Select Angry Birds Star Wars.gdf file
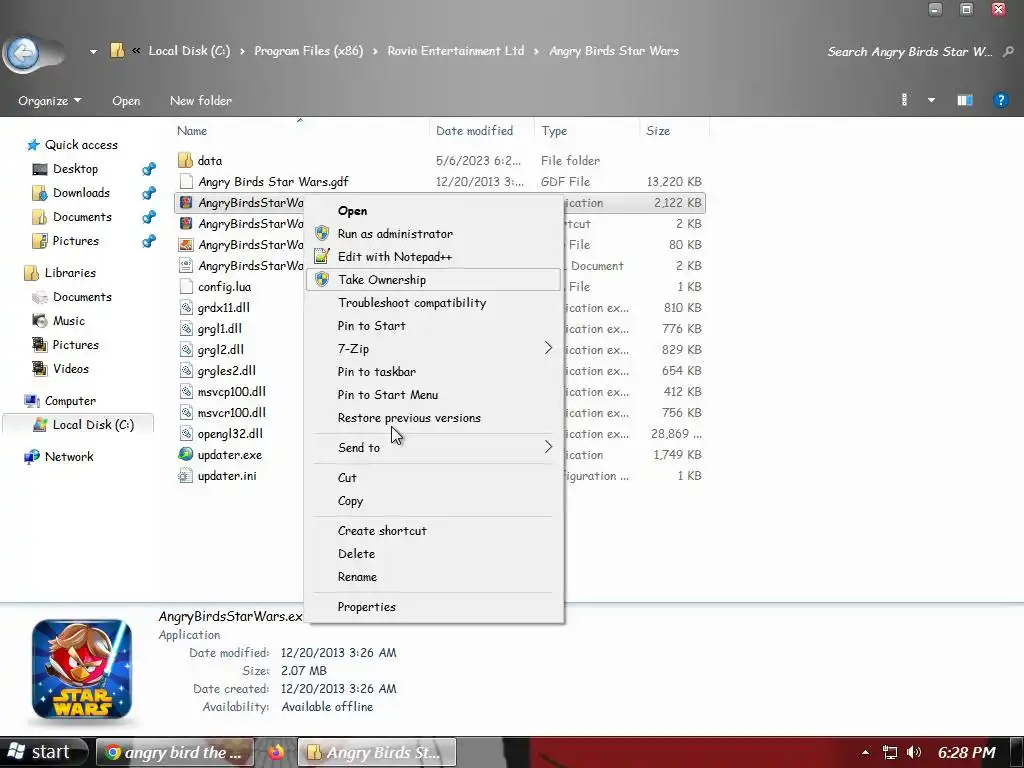Viewport: 1024px width, 768px height. (x=273, y=182)
